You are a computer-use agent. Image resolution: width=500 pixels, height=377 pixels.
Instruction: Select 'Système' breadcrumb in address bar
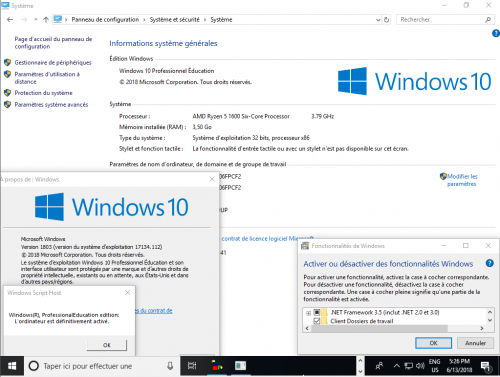tap(221, 20)
